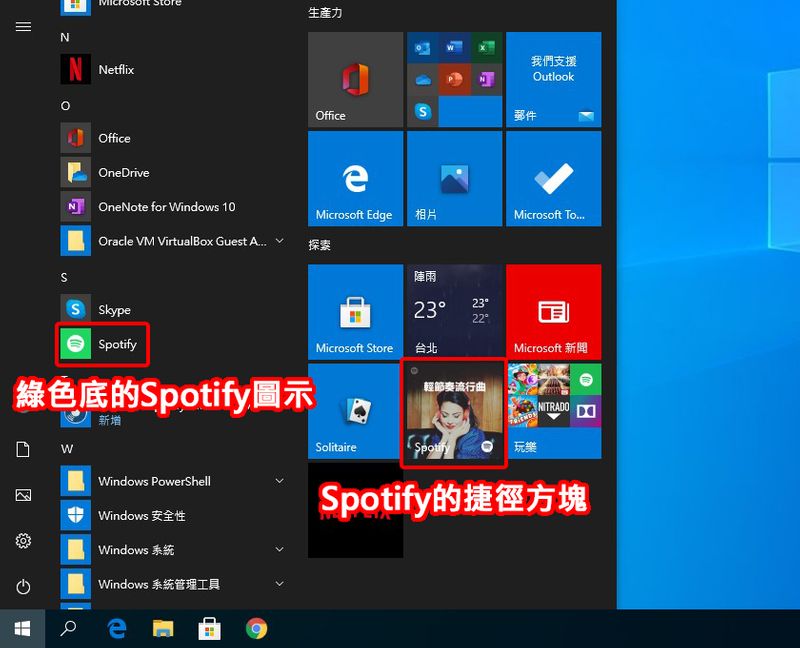The width and height of the screenshot is (800, 648).
Task: Launch Office from the app list
Action: [171, 138]
